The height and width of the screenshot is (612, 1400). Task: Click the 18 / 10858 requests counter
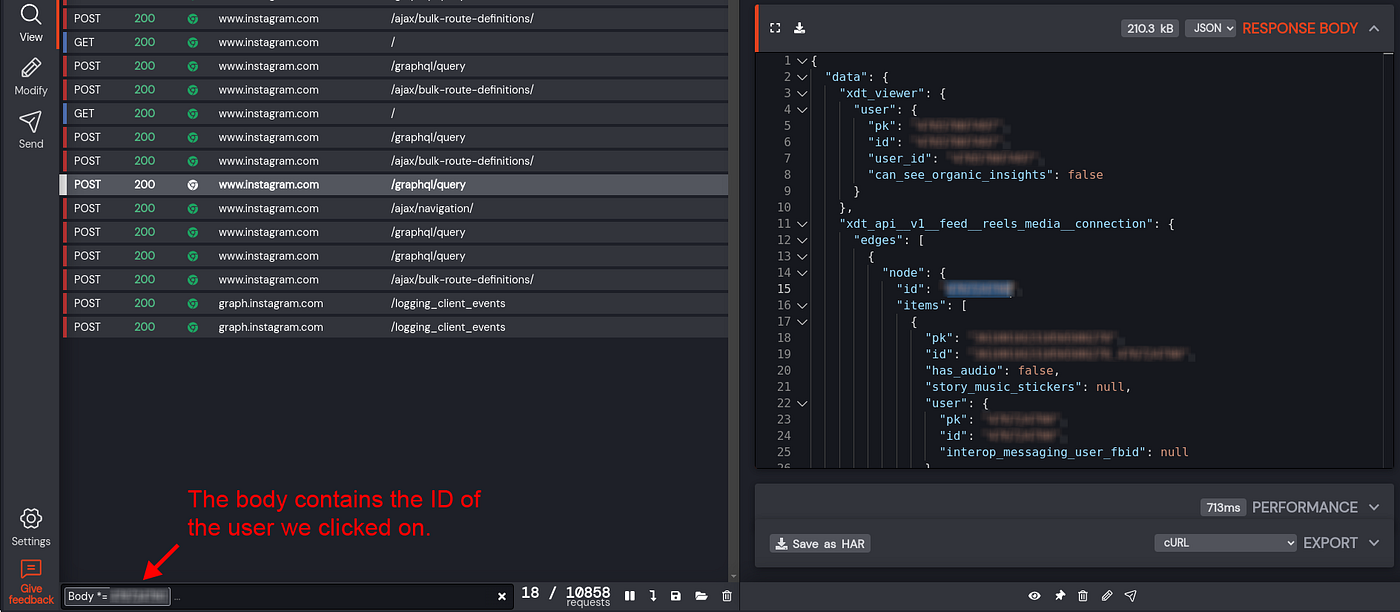[565, 595]
